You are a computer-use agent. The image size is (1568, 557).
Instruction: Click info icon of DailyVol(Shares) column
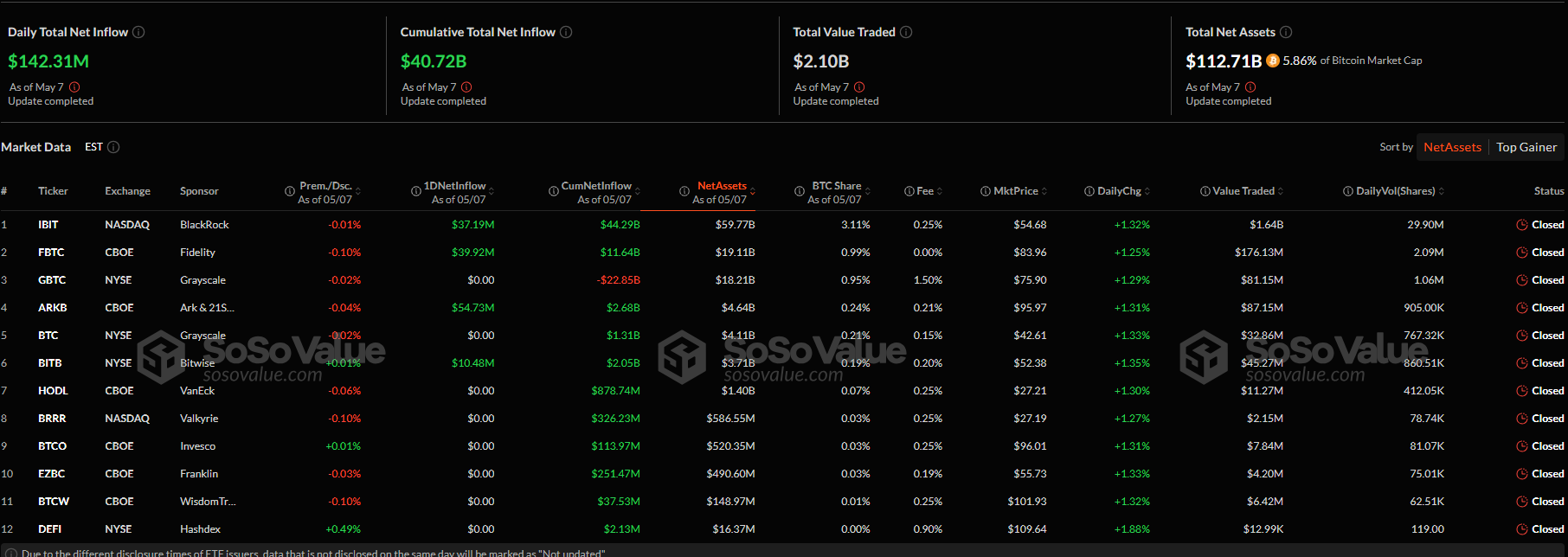(1348, 191)
